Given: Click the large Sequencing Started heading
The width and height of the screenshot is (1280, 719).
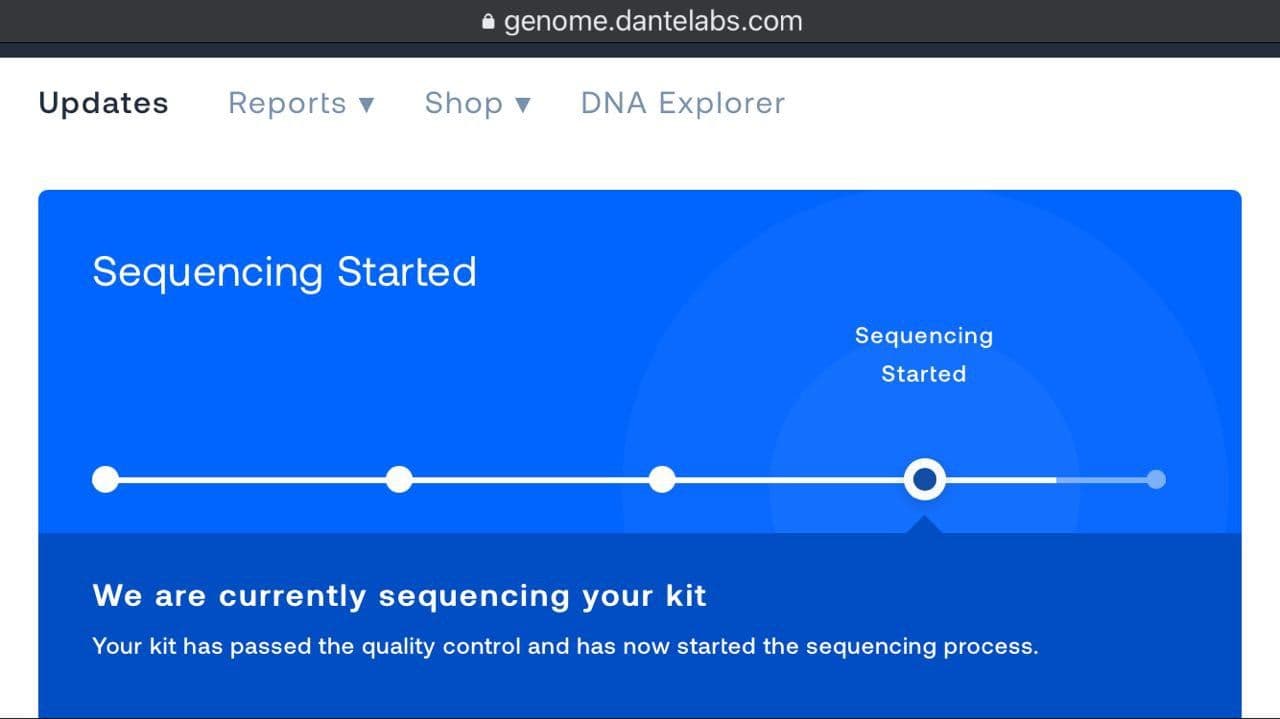Looking at the screenshot, I should 284,272.
